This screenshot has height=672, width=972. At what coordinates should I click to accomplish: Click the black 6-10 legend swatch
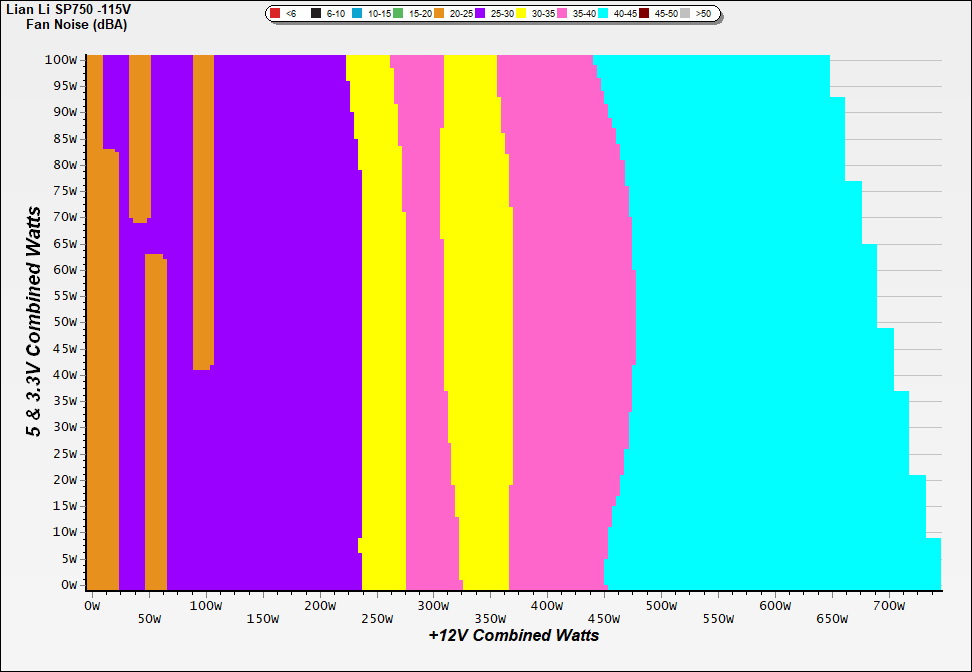click(x=316, y=14)
